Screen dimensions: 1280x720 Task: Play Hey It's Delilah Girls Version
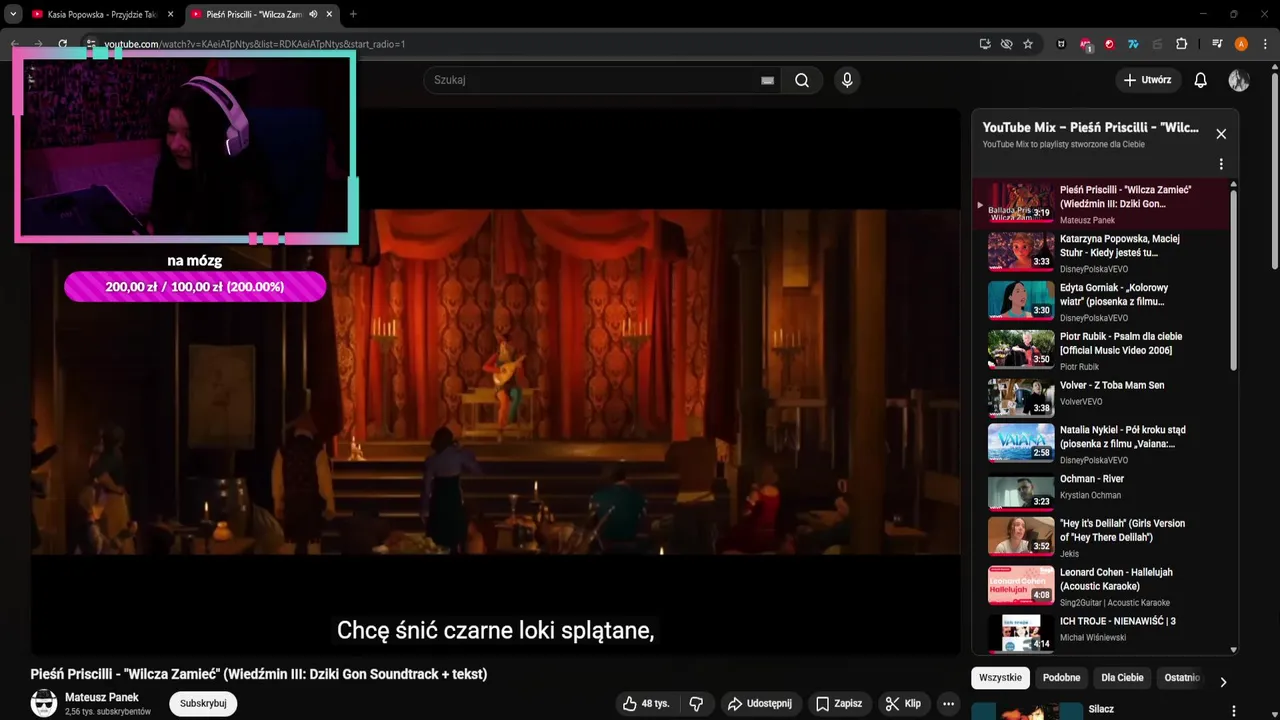coord(1101,537)
